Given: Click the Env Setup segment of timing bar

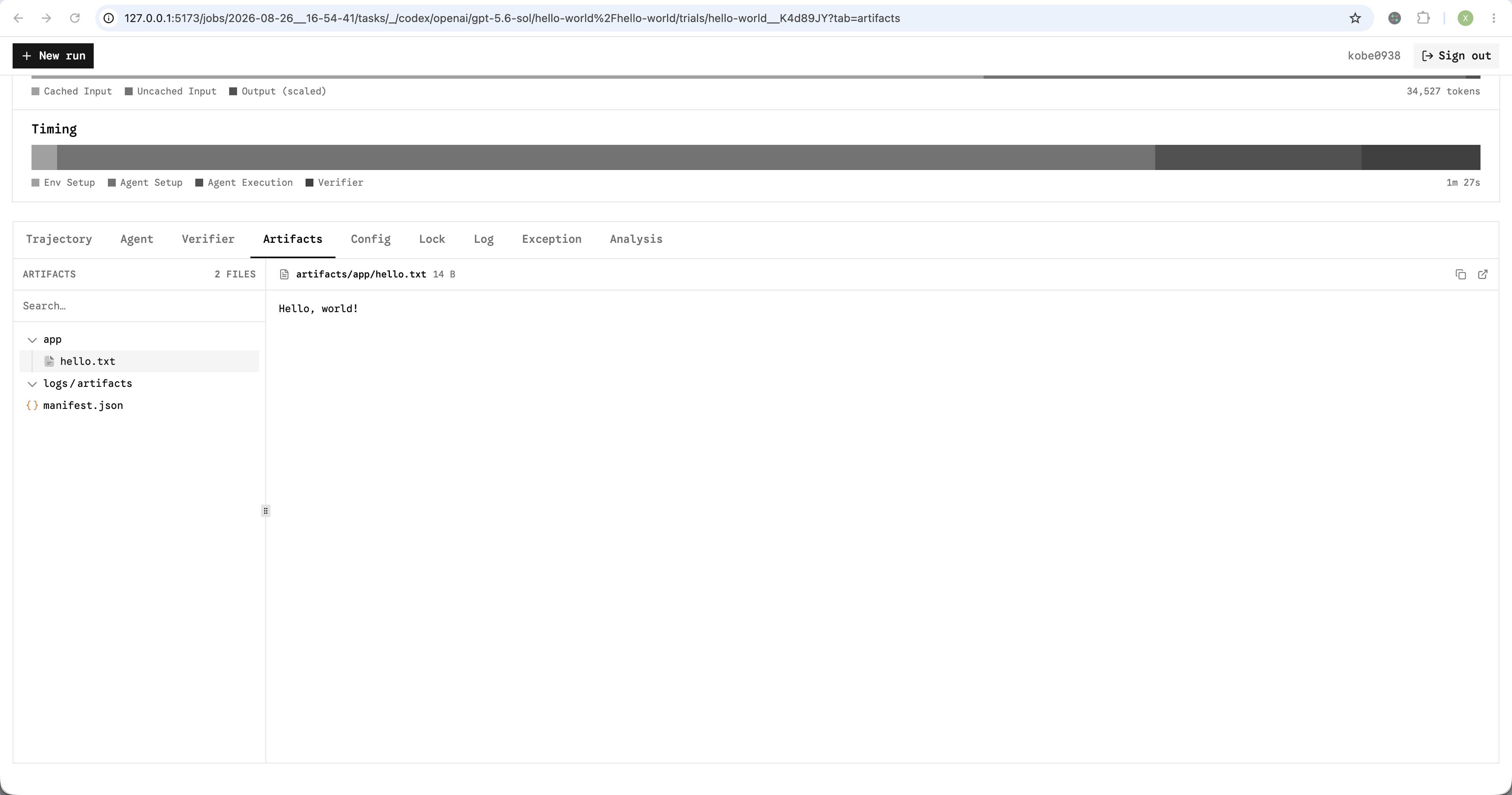Looking at the screenshot, I should tap(44, 157).
